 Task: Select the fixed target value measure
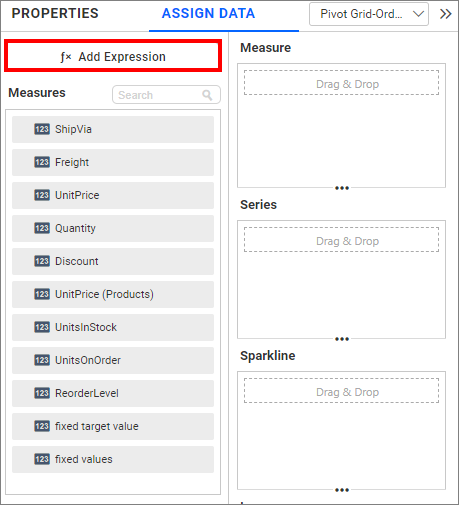tap(113, 426)
